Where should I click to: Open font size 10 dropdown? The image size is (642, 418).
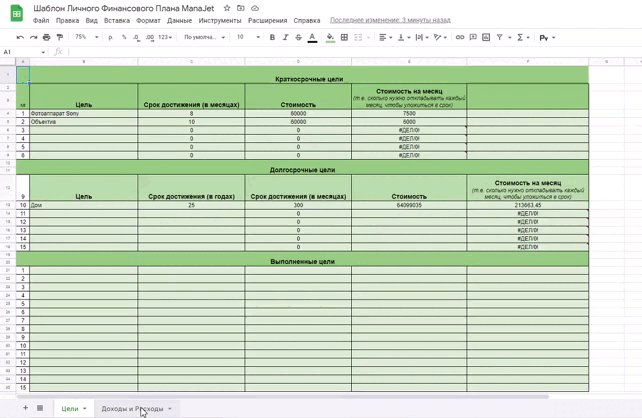(248, 37)
